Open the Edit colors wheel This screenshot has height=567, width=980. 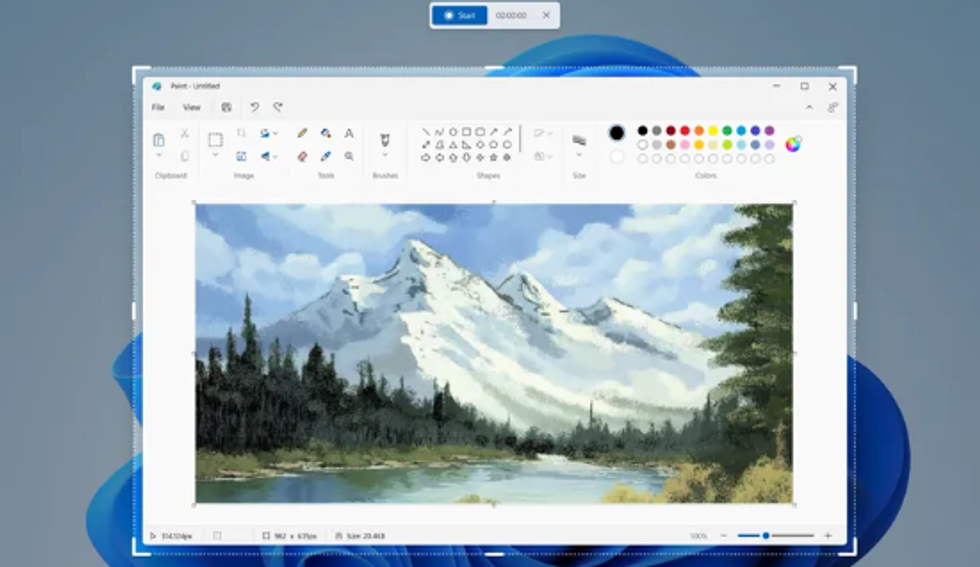[793, 144]
